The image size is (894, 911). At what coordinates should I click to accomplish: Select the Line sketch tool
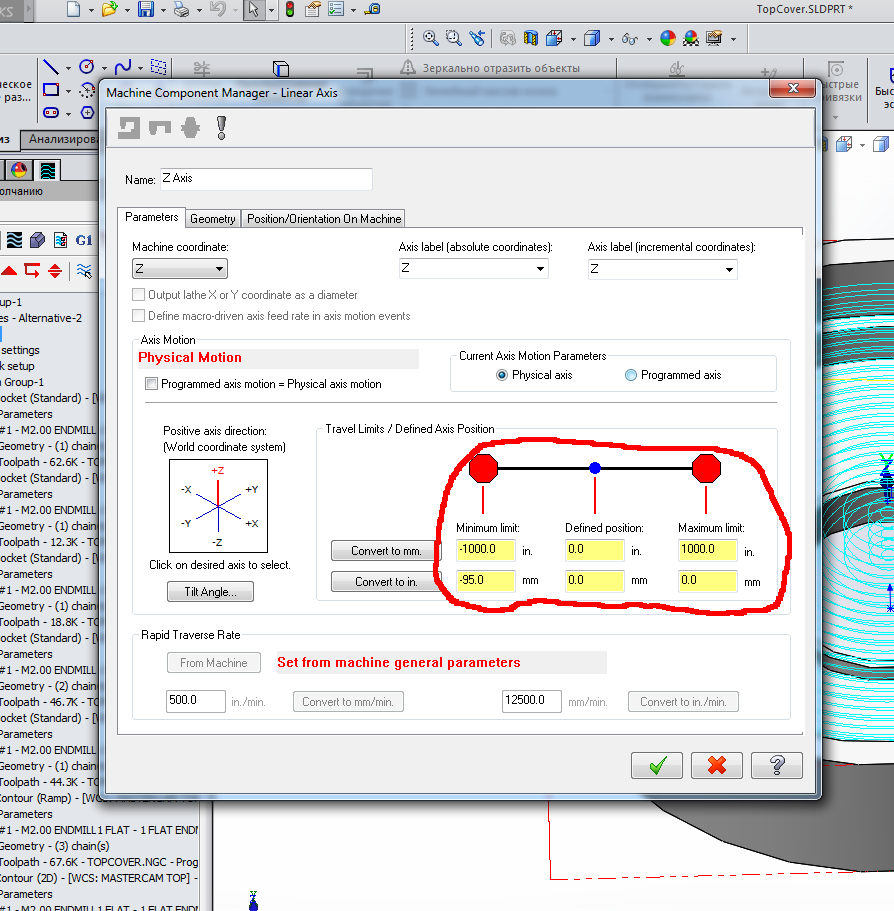(x=51, y=67)
